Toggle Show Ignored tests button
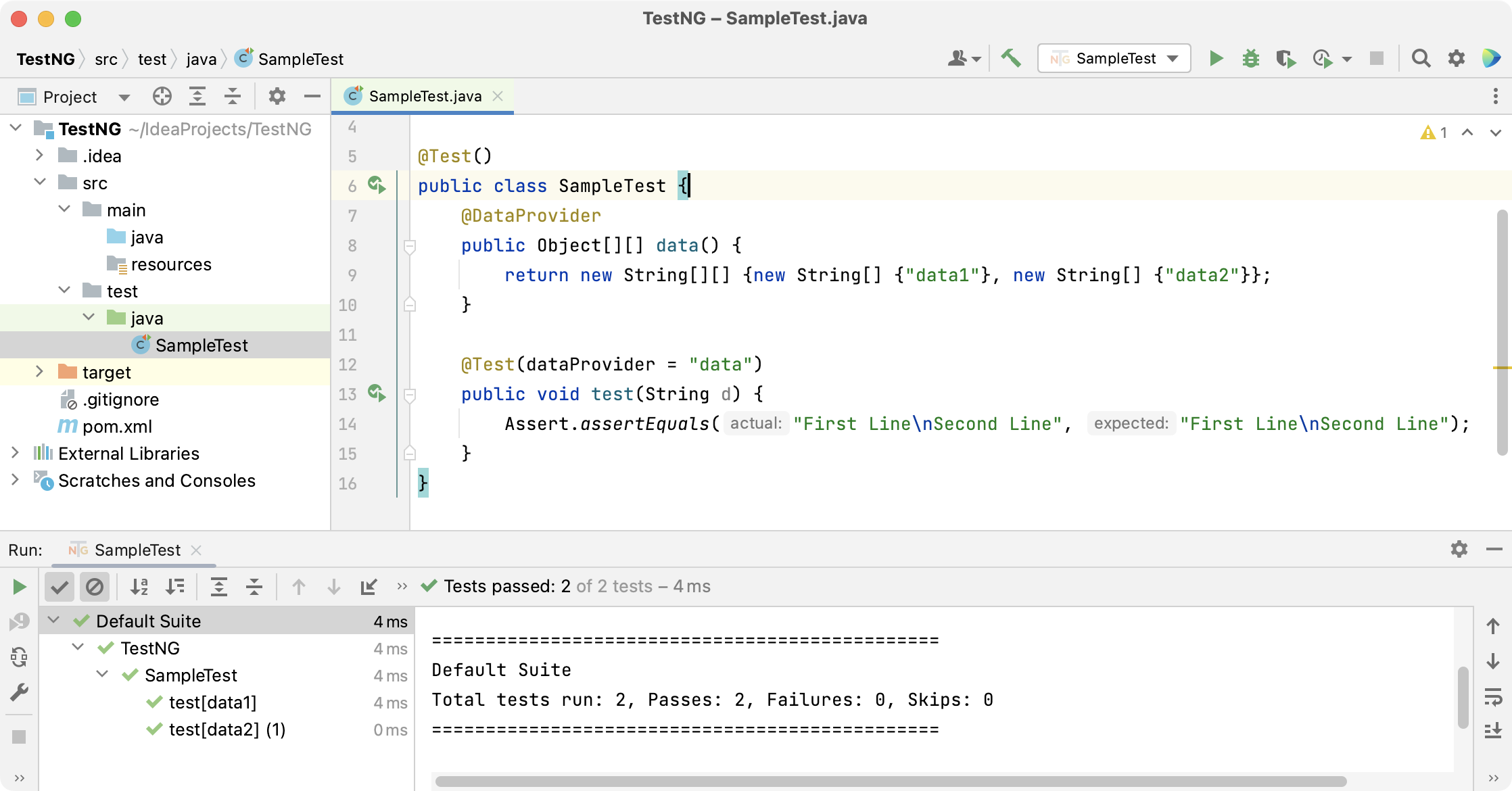This screenshot has height=791, width=1512. 95,587
